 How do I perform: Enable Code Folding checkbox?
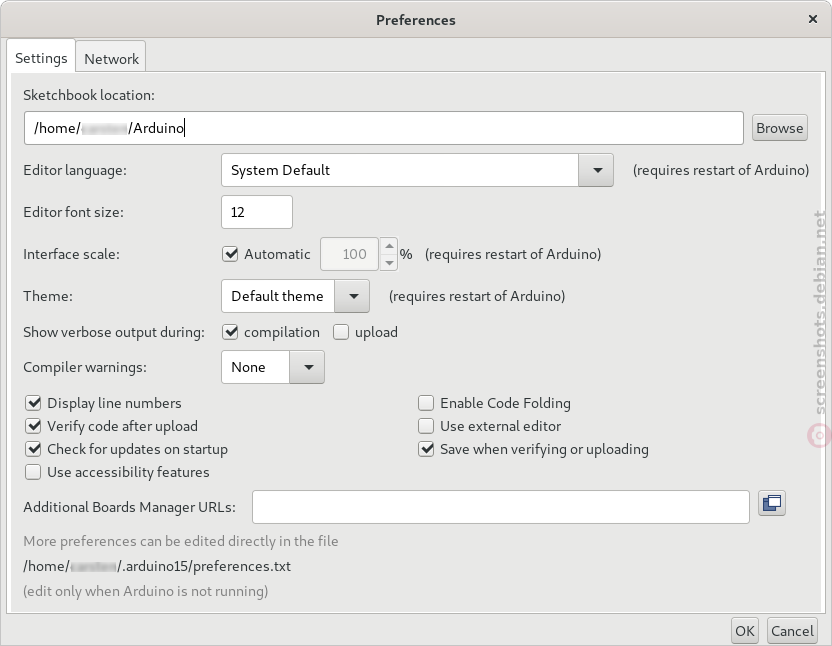coord(426,403)
